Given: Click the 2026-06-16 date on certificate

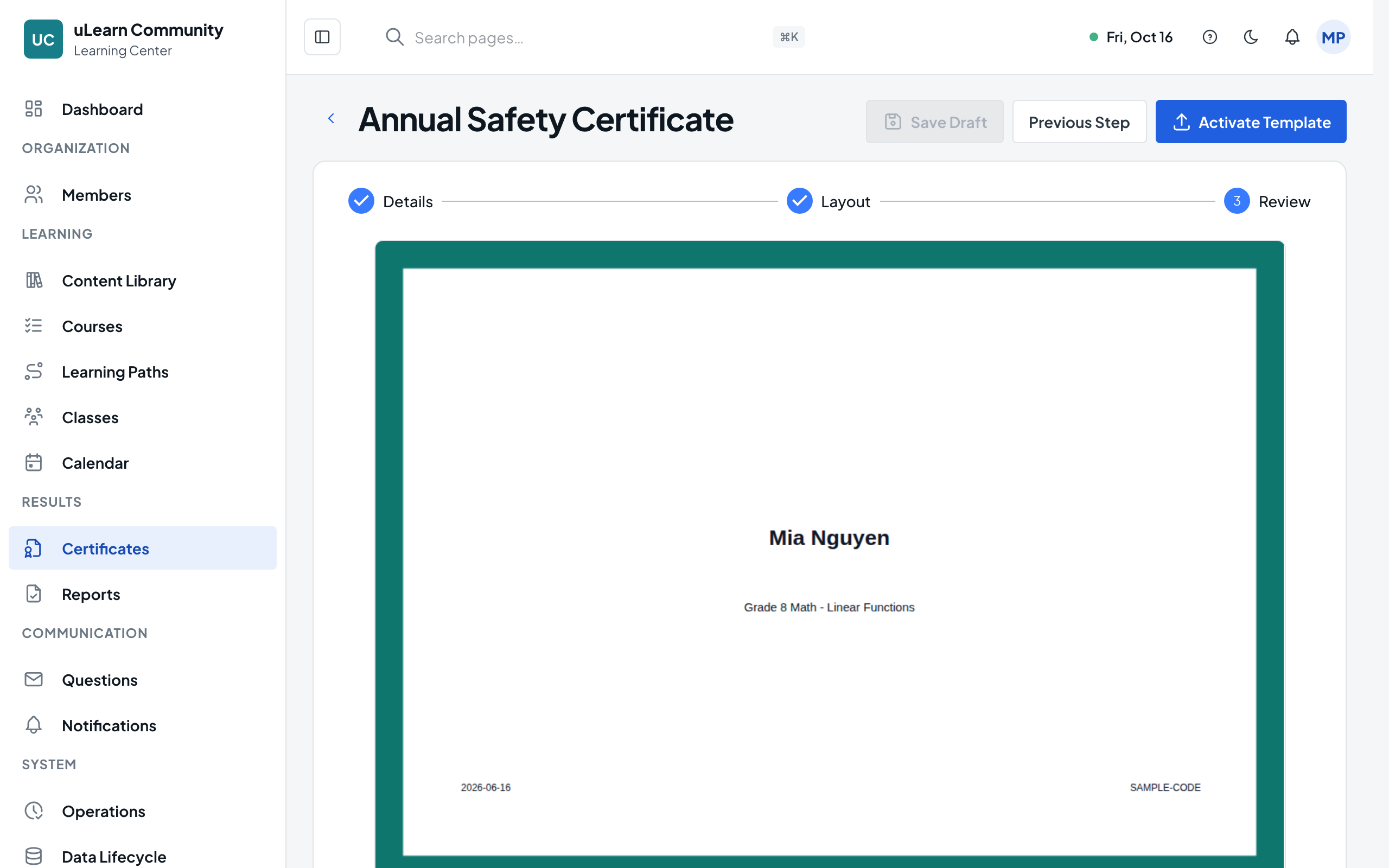Looking at the screenshot, I should [x=486, y=787].
